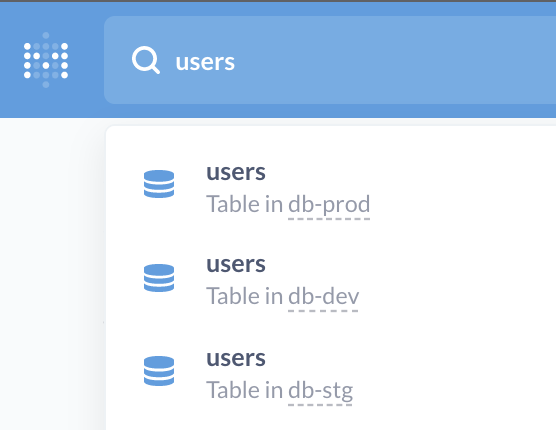Click the table icon for db-dev users

(x=159, y=278)
